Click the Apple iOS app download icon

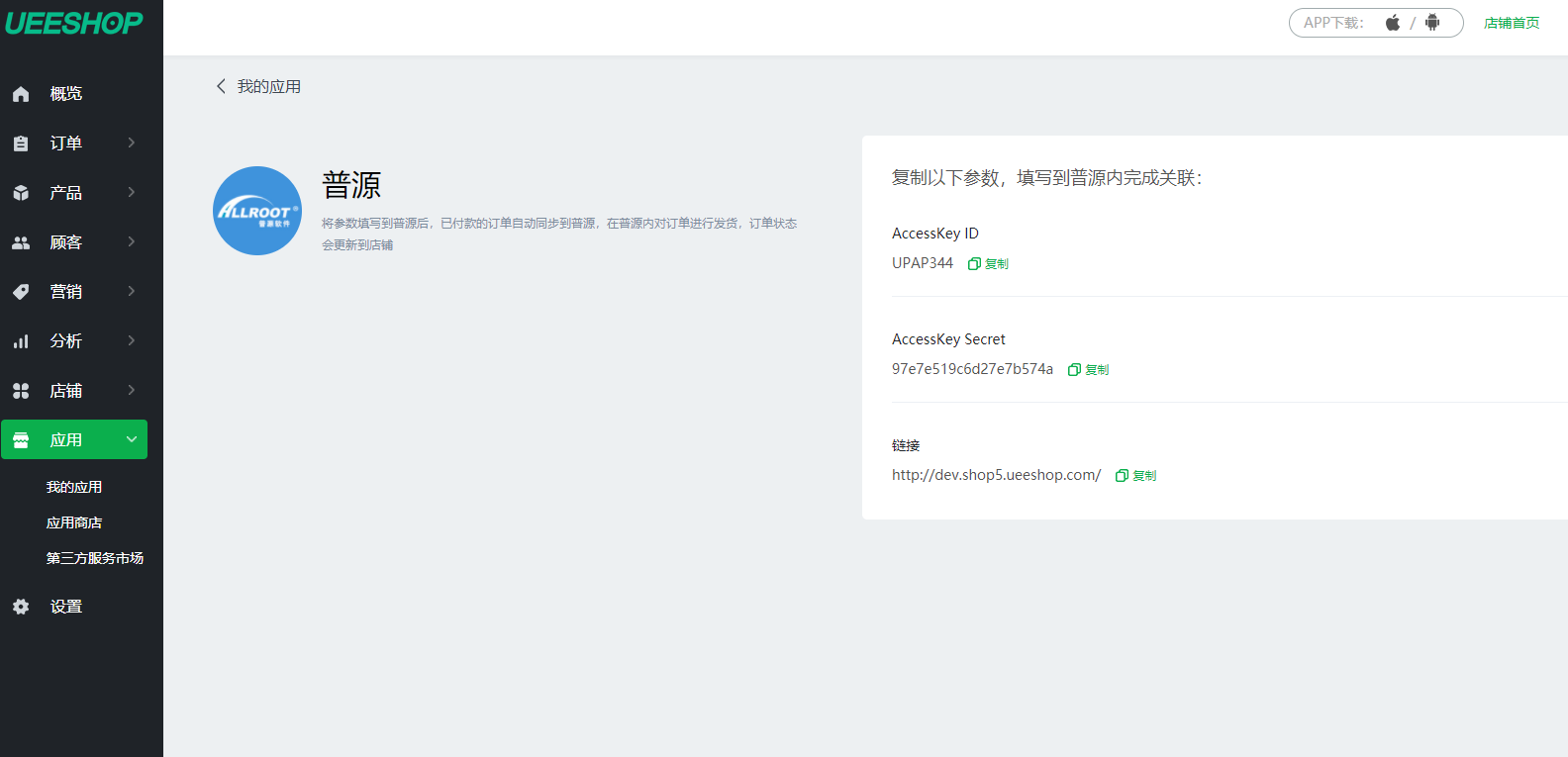coord(1392,23)
